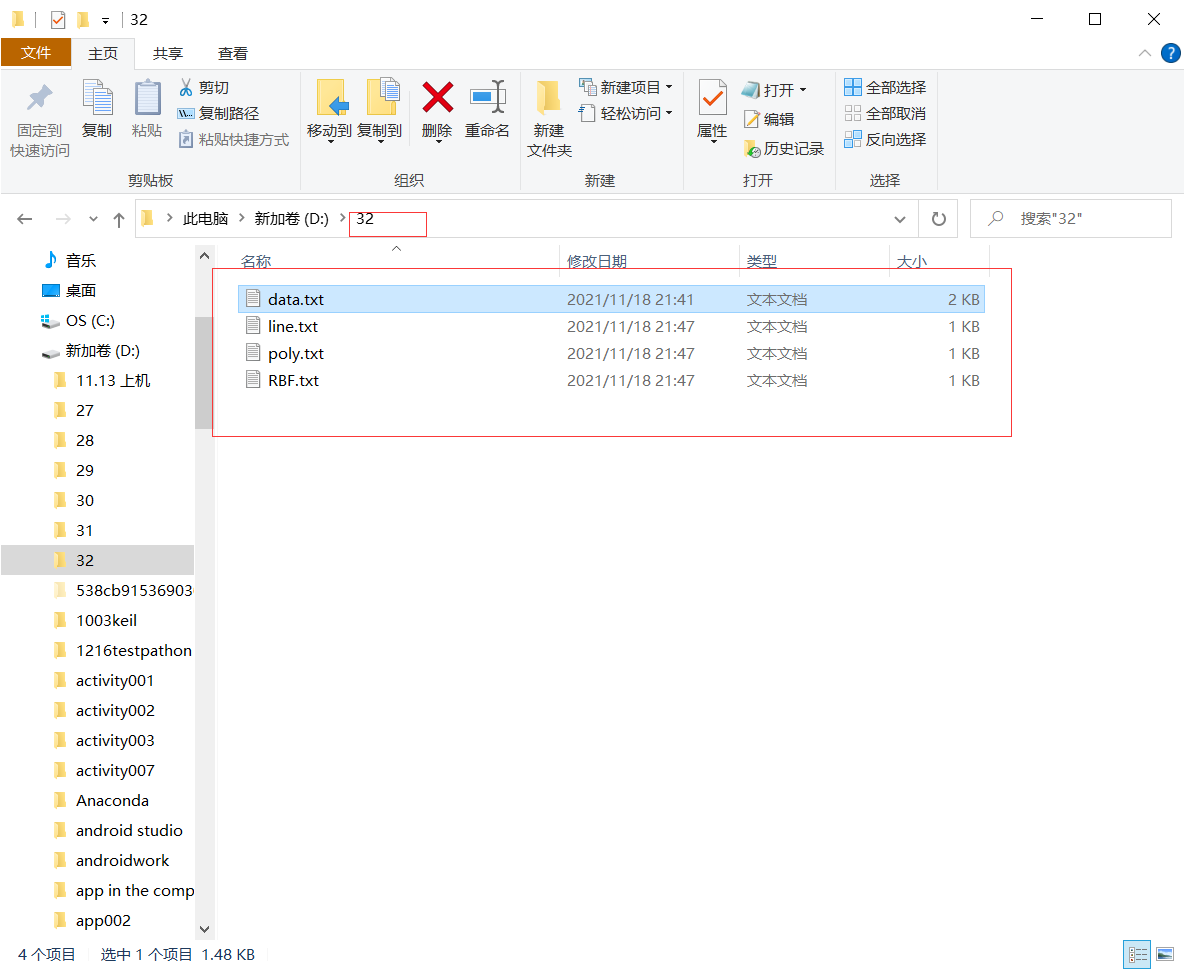Sort by Date modified (修改日期) column
The height and width of the screenshot is (970, 1185).
597,261
